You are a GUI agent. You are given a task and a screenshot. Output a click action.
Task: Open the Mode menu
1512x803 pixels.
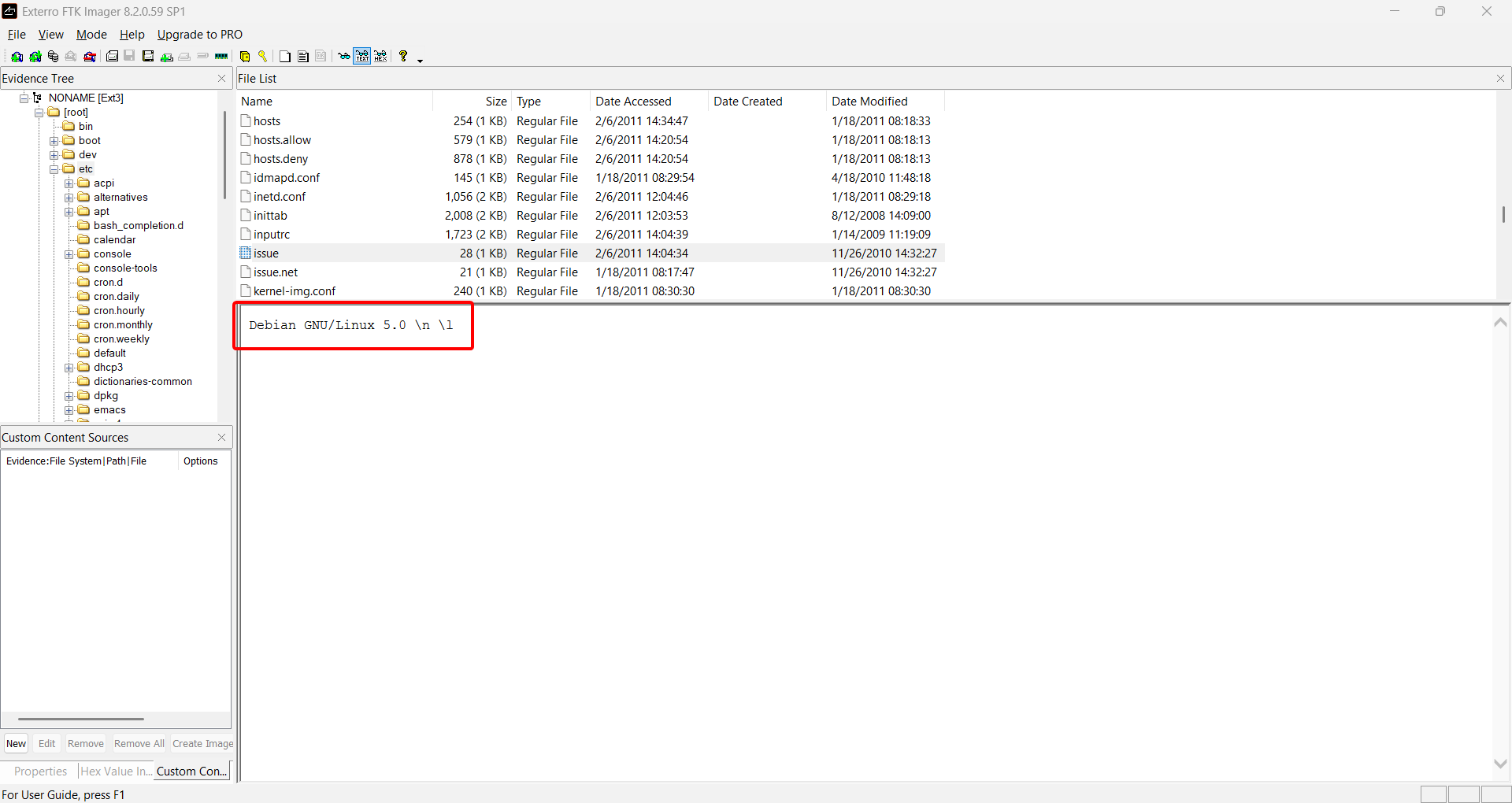point(91,35)
